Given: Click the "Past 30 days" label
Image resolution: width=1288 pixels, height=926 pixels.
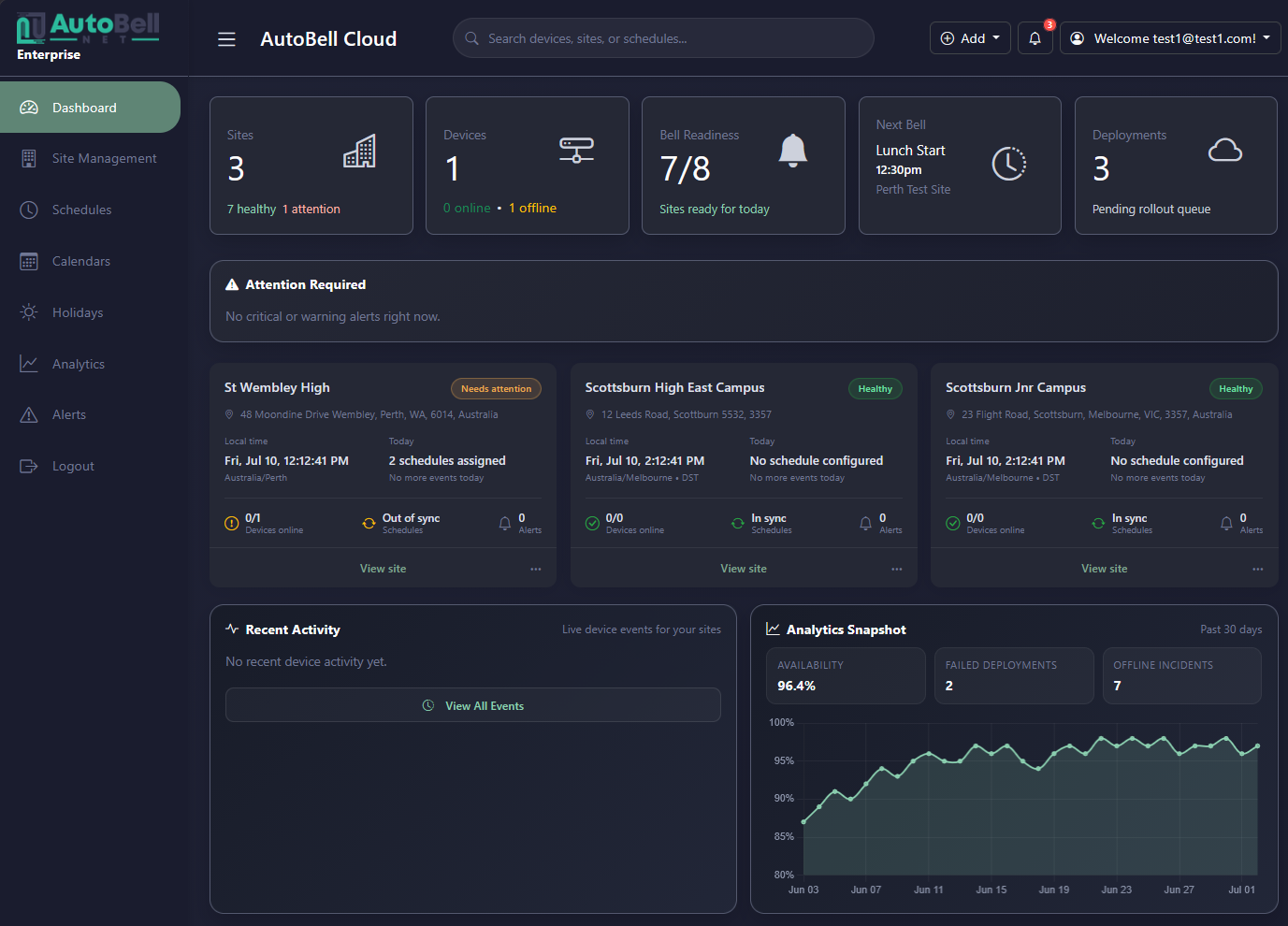Looking at the screenshot, I should pyautogui.click(x=1231, y=629).
